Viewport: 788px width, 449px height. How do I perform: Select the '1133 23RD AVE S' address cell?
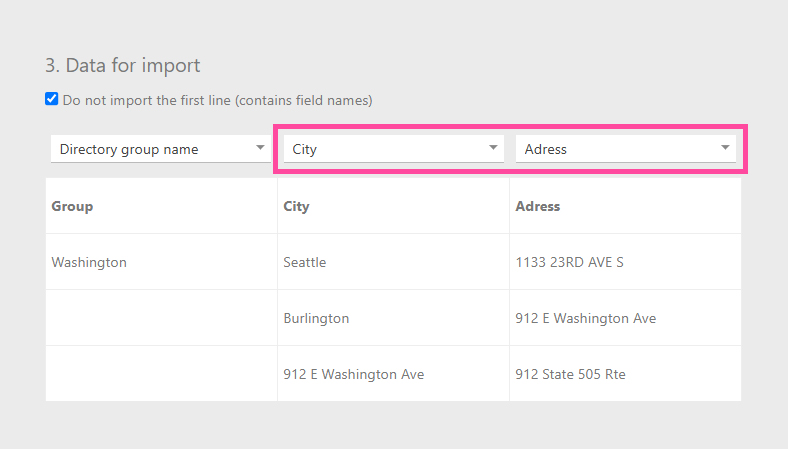coord(569,262)
